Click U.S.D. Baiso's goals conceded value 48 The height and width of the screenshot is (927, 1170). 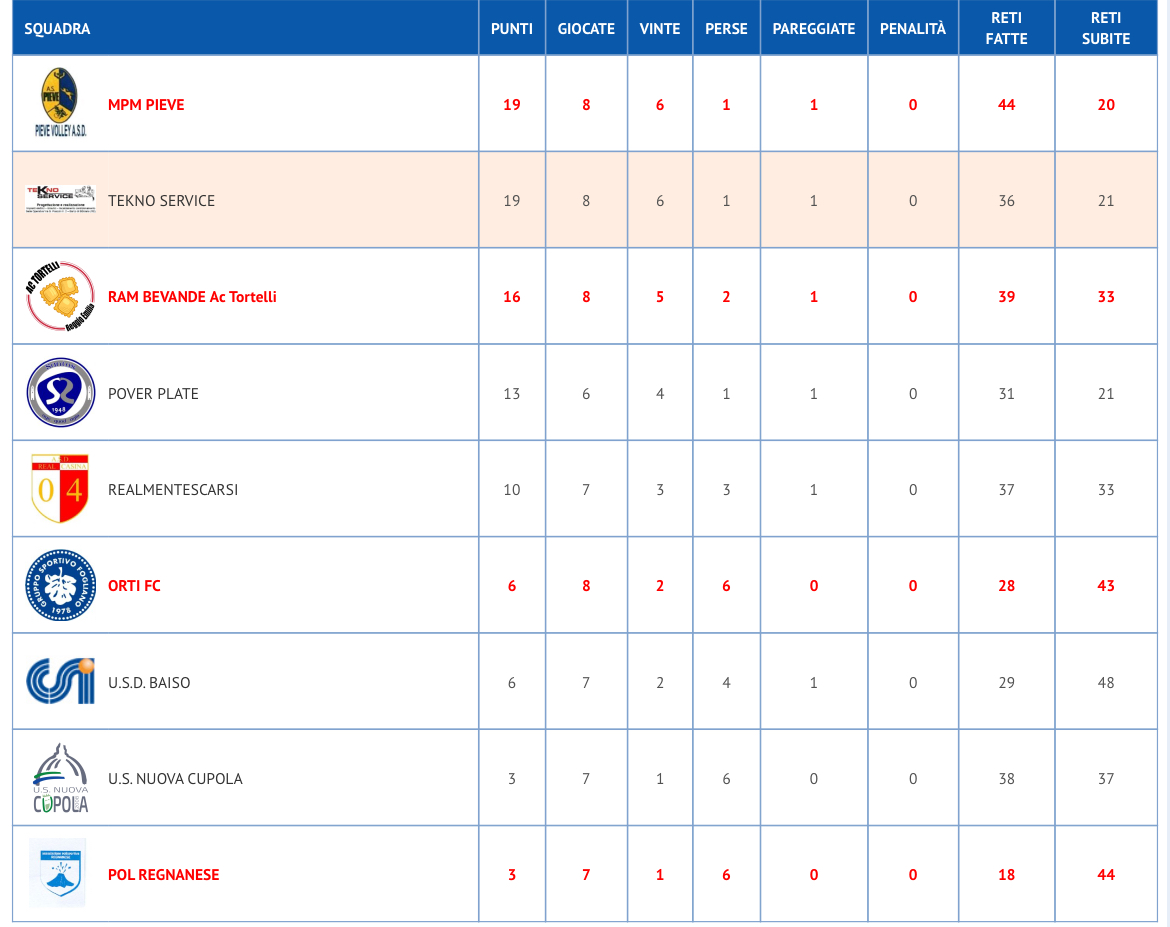(x=1106, y=682)
